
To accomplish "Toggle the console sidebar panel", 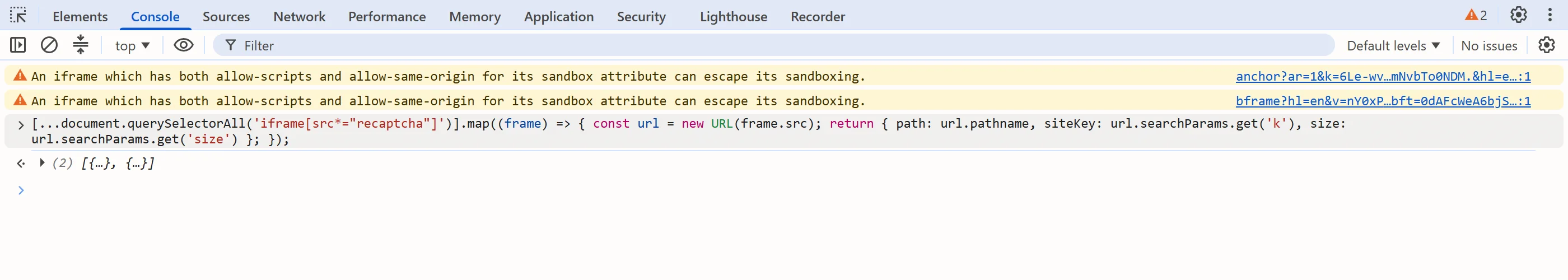I will (18, 45).
